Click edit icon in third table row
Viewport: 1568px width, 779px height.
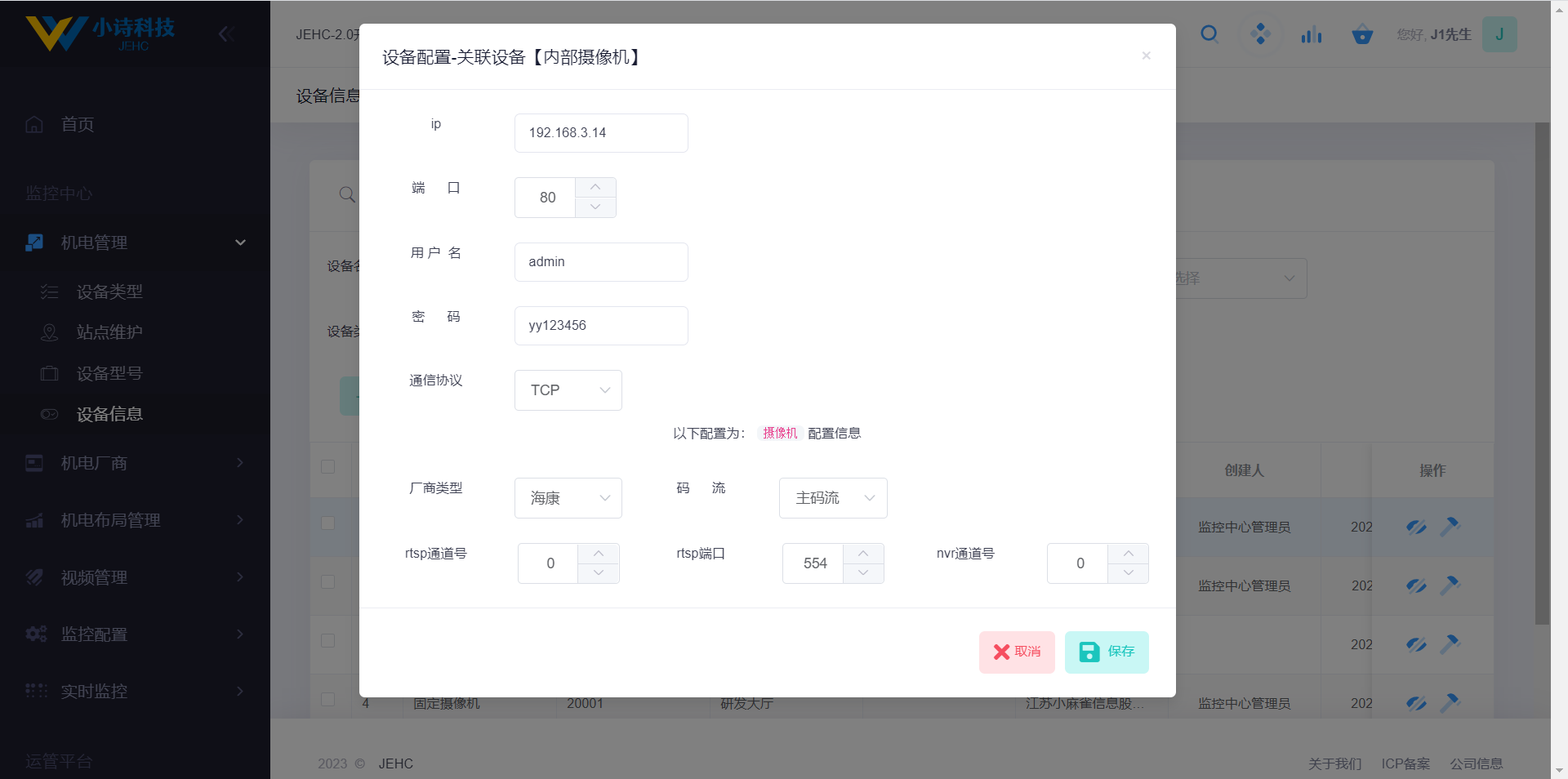tap(1416, 645)
